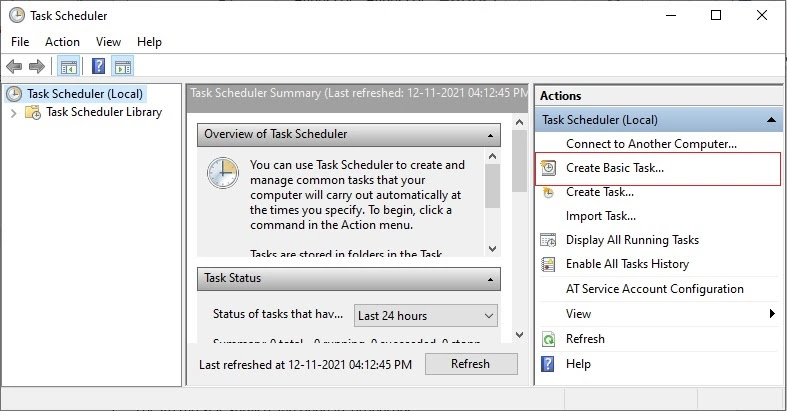
Task: Click overview text box scroll down arrow
Action: pos(492,249)
